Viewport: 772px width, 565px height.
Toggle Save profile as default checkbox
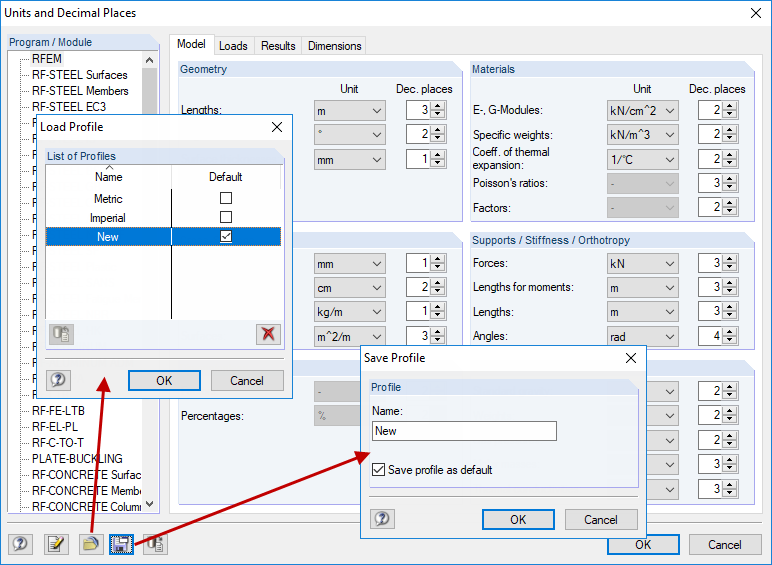click(378, 470)
